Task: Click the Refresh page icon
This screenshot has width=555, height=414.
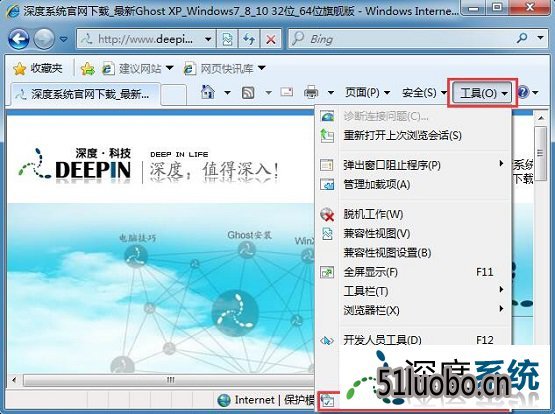Action: [x=249, y=39]
